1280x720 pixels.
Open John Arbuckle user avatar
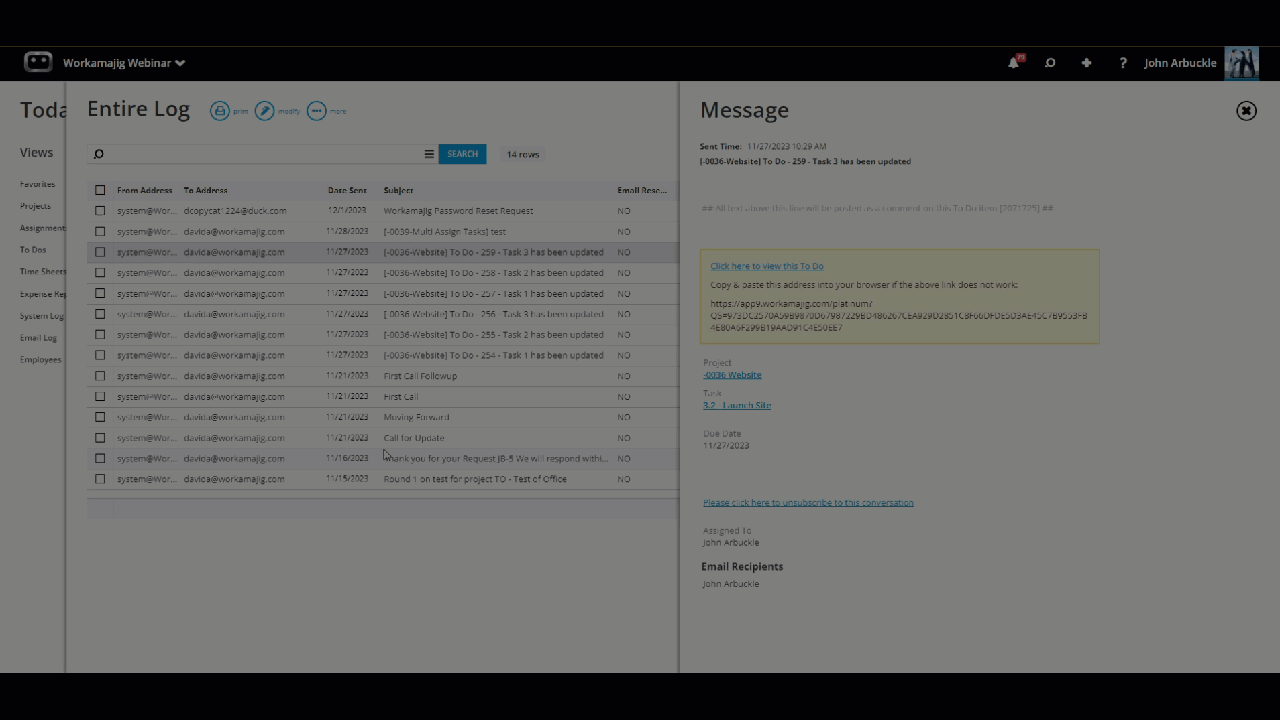click(x=1241, y=63)
